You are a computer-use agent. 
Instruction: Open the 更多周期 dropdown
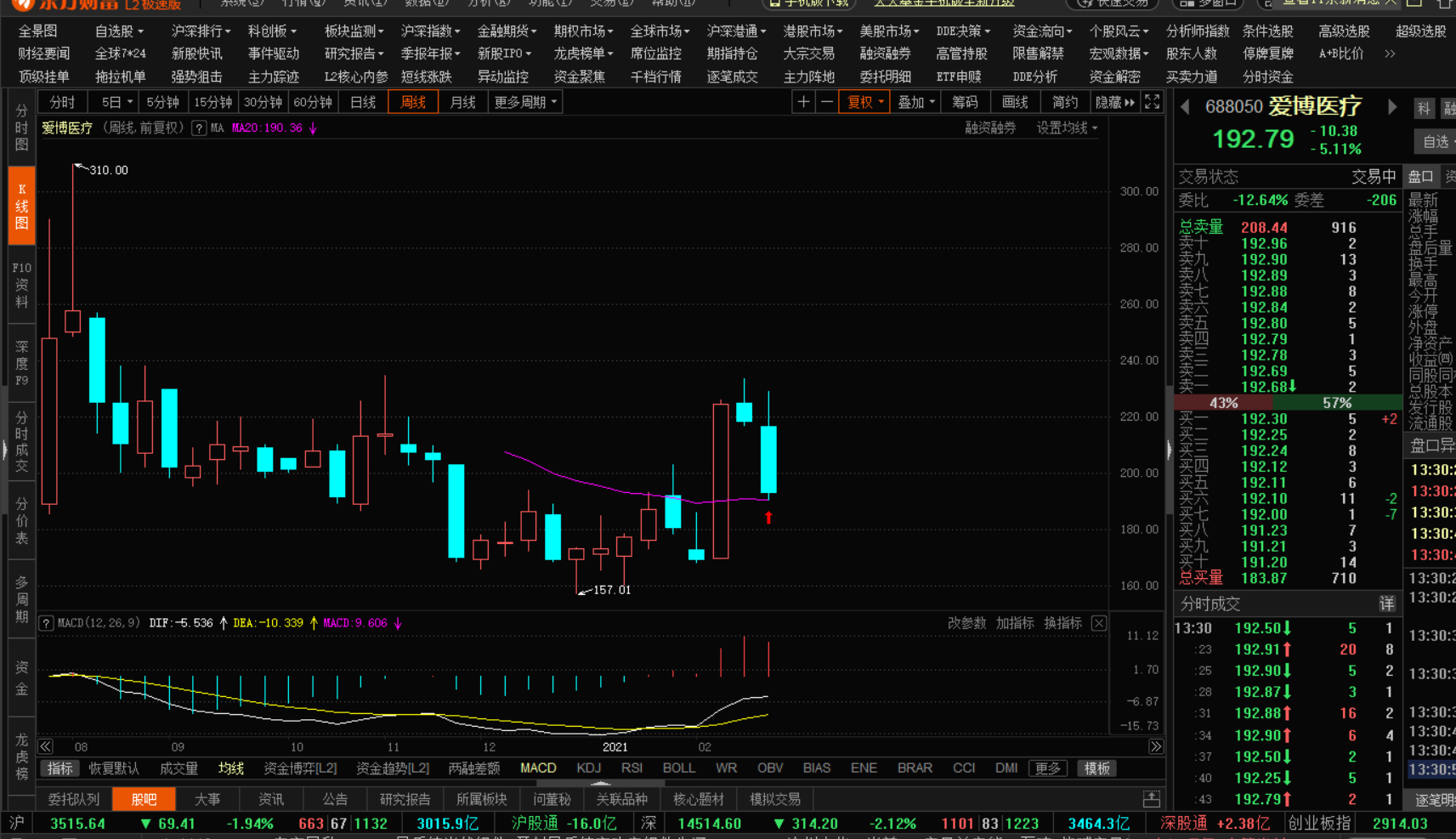point(525,102)
